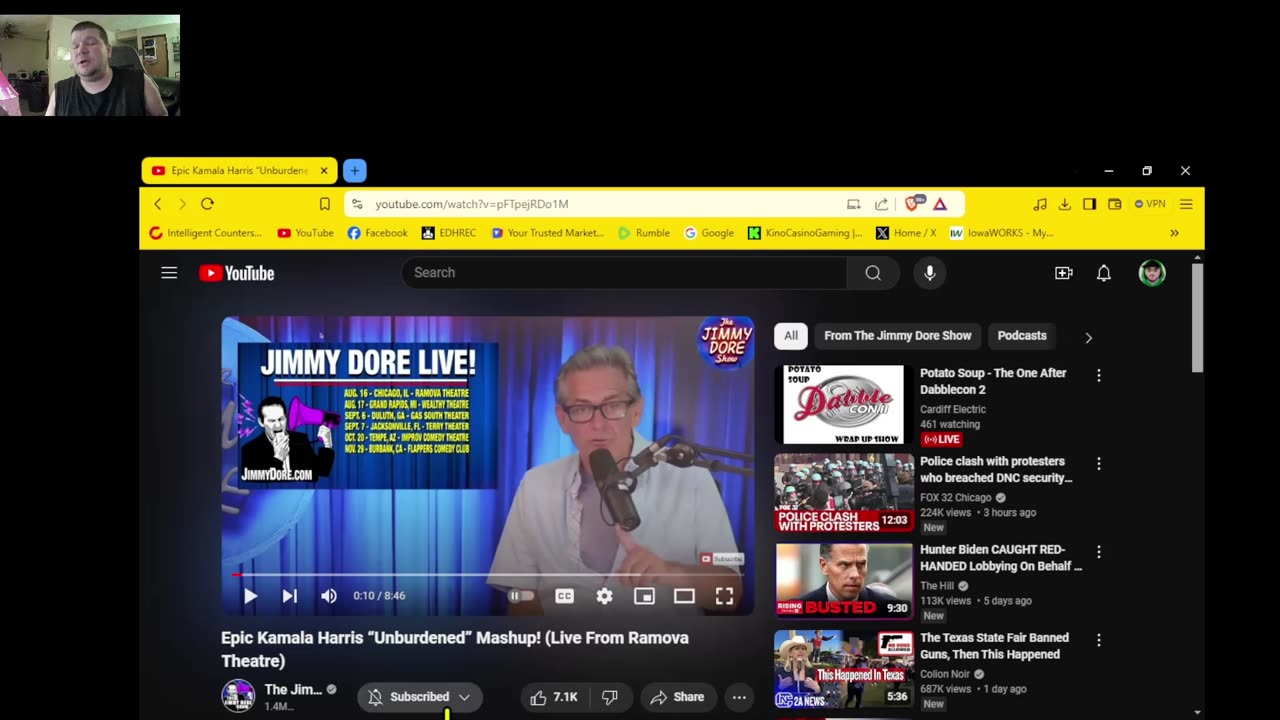This screenshot has height=720, width=1280.
Task: Enter full screen mode
Action: point(724,596)
